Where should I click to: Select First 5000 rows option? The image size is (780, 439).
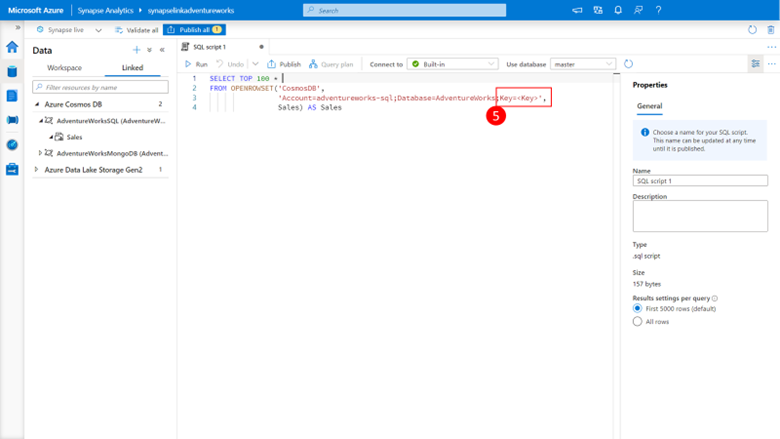pos(637,308)
